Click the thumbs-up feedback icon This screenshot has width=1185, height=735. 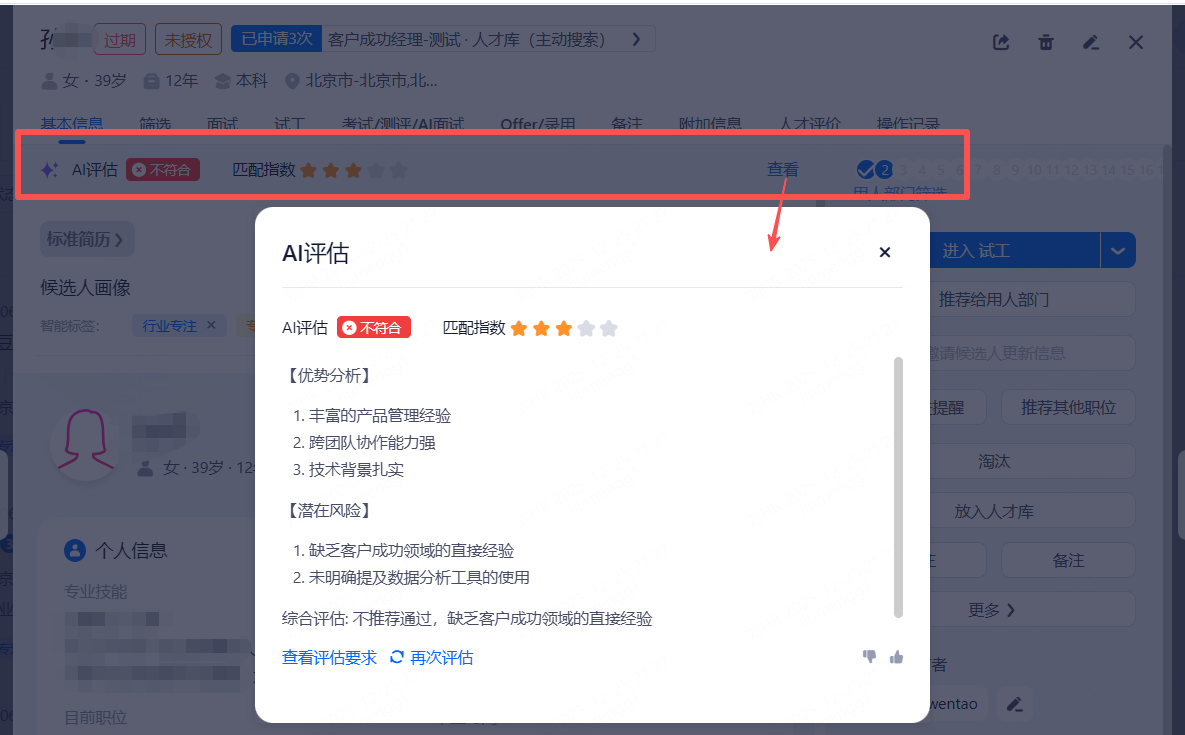pyautogui.click(x=896, y=656)
